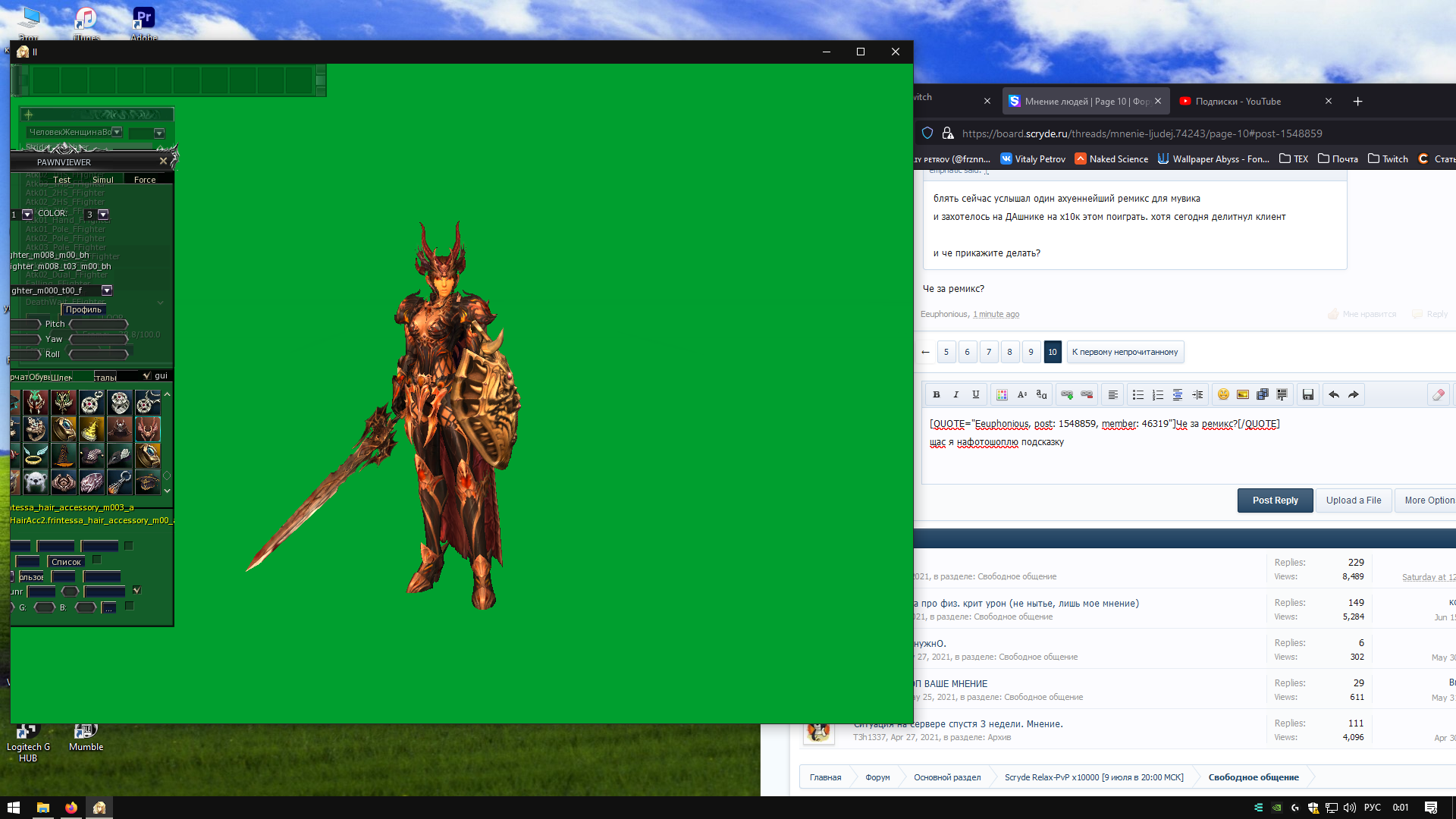Switch to Подписки - YouTube browser tab
The image size is (1456, 819).
pos(1238,101)
